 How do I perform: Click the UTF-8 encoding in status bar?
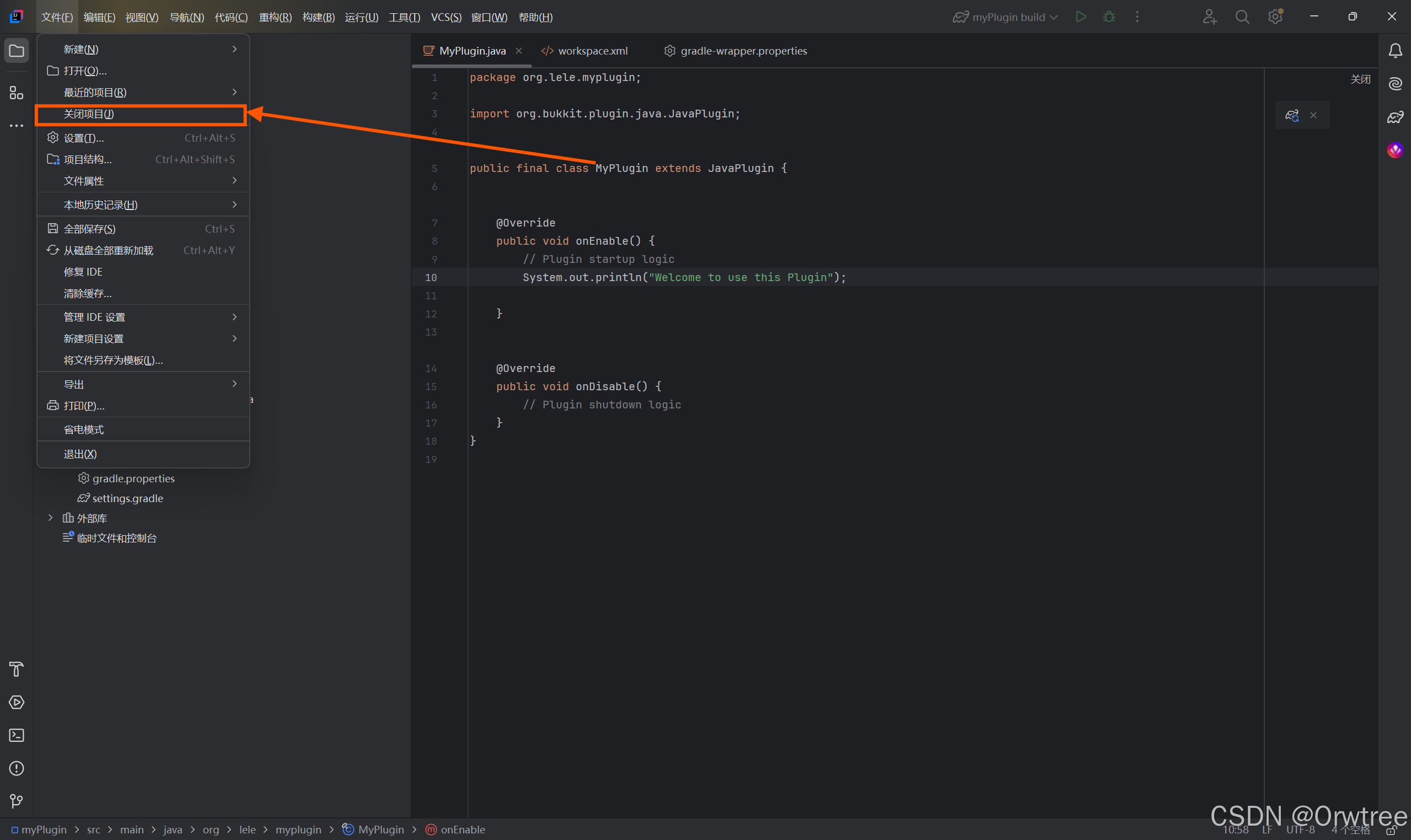[1300, 830]
